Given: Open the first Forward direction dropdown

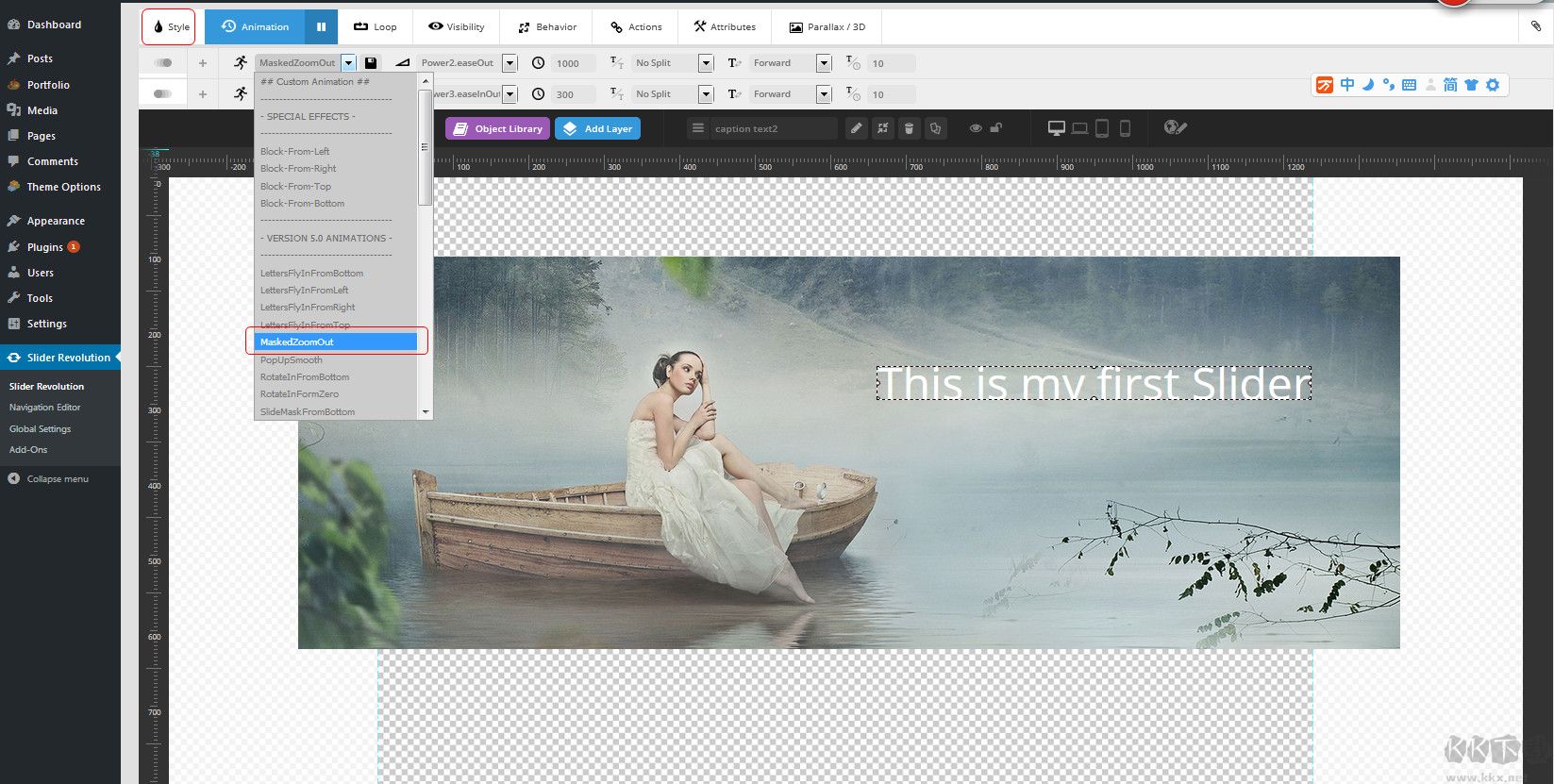Looking at the screenshot, I should (x=824, y=63).
